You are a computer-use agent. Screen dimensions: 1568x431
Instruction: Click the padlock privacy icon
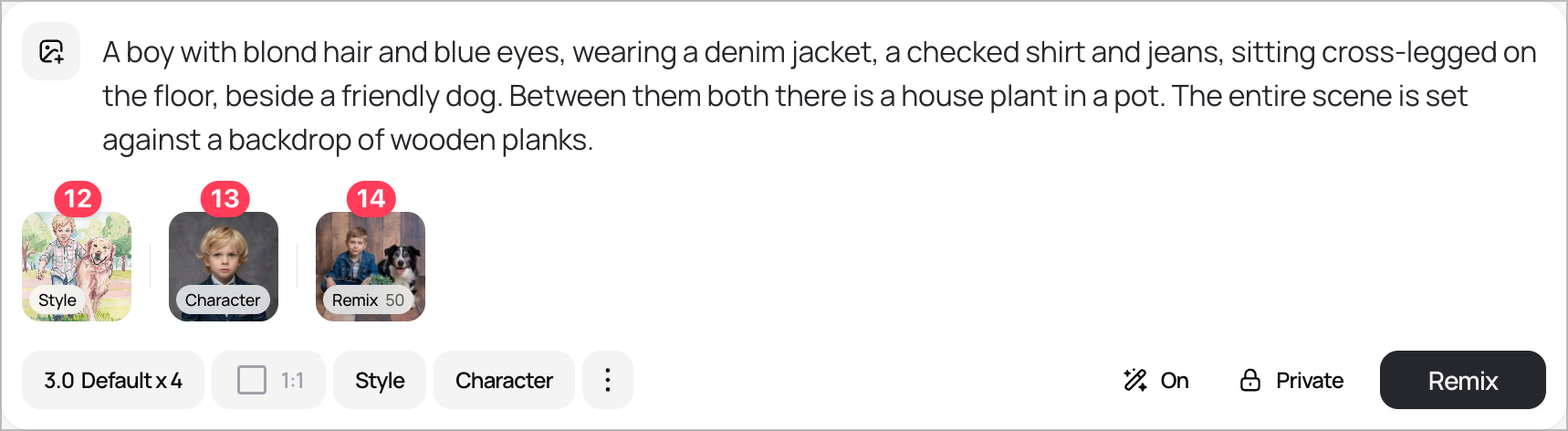tap(1250, 380)
